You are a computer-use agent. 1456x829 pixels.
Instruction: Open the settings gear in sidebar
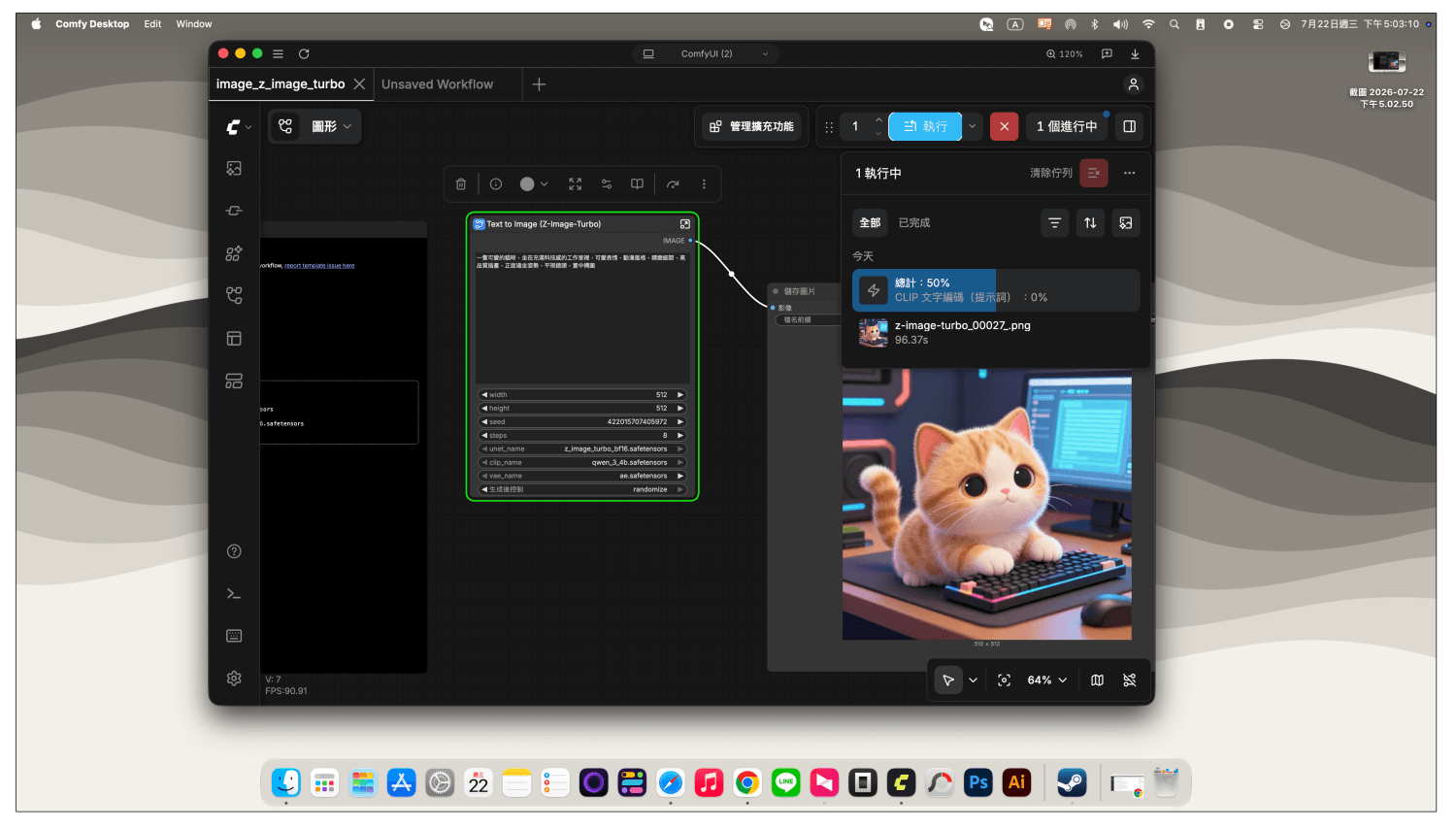pos(234,679)
